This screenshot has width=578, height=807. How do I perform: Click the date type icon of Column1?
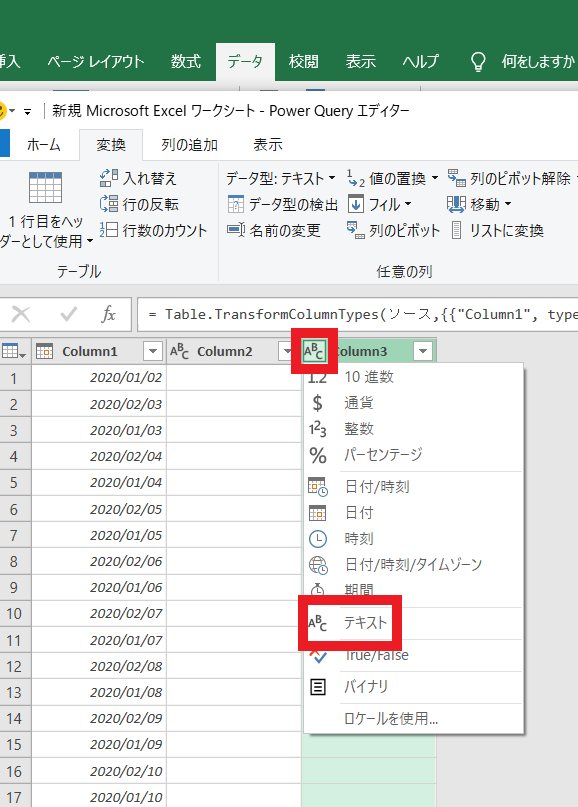coord(44,352)
